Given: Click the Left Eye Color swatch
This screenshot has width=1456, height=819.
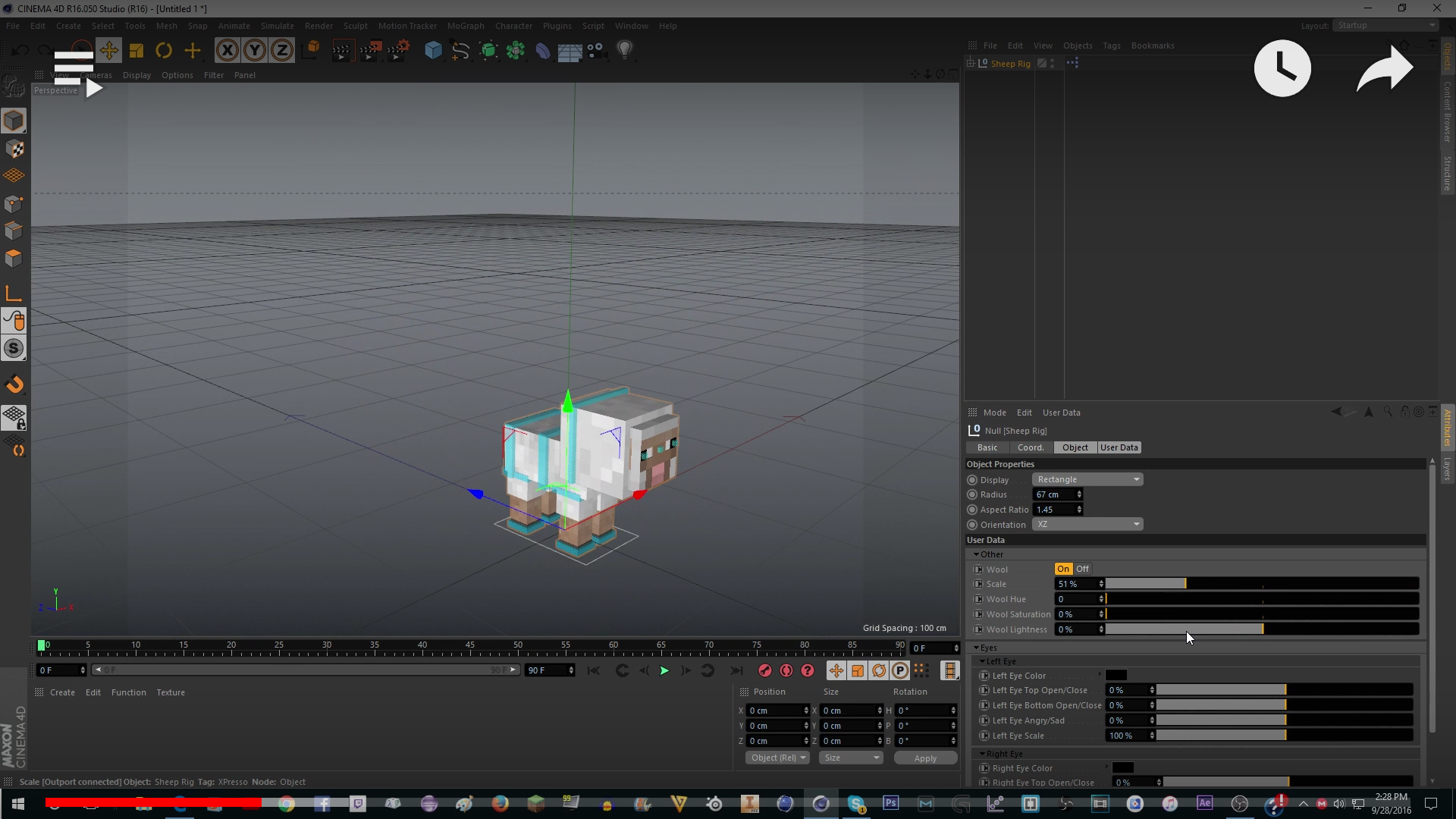Looking at the screenshot, I should coord(1116,676).
